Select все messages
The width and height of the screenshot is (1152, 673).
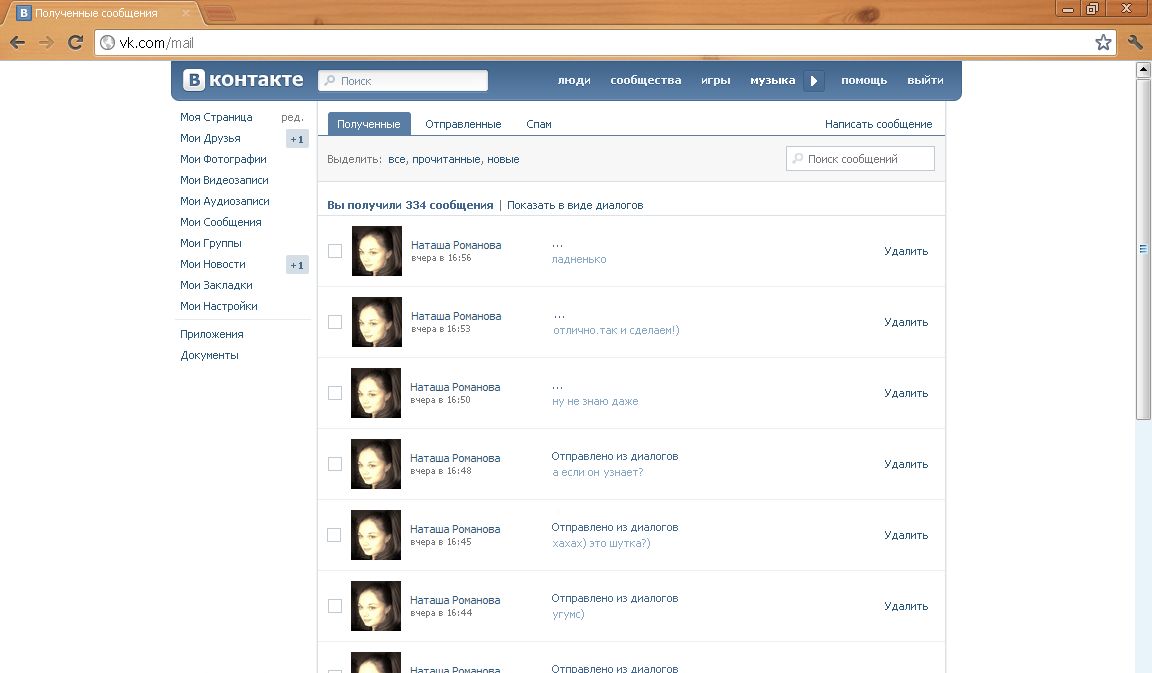tap(397, 159)
